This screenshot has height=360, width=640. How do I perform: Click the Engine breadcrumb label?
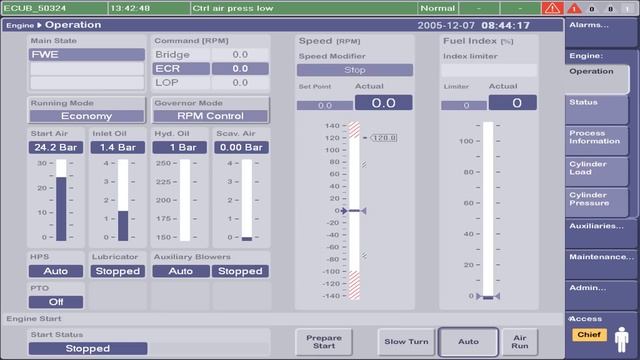click(20, 25)
